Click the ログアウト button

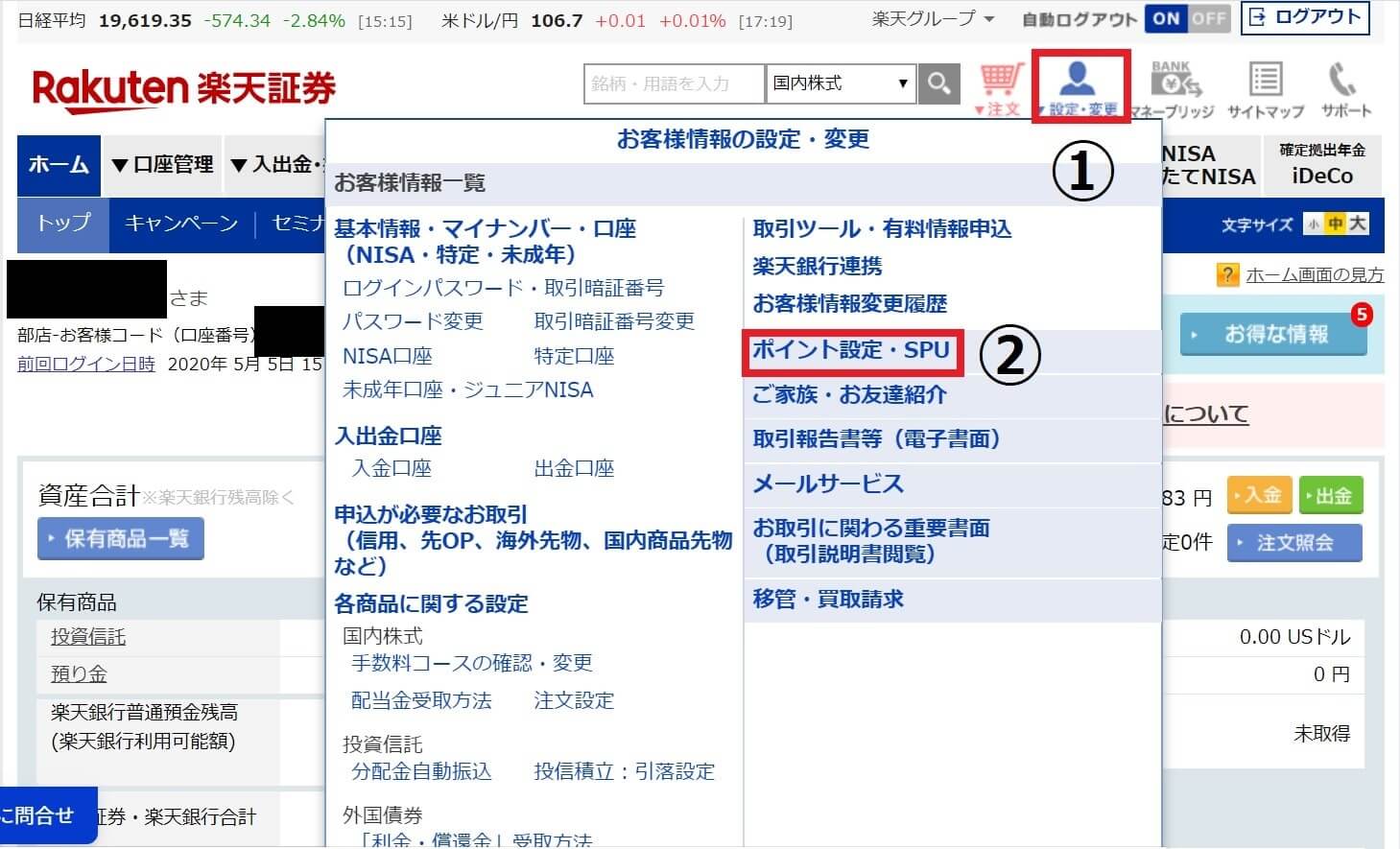1305,17
